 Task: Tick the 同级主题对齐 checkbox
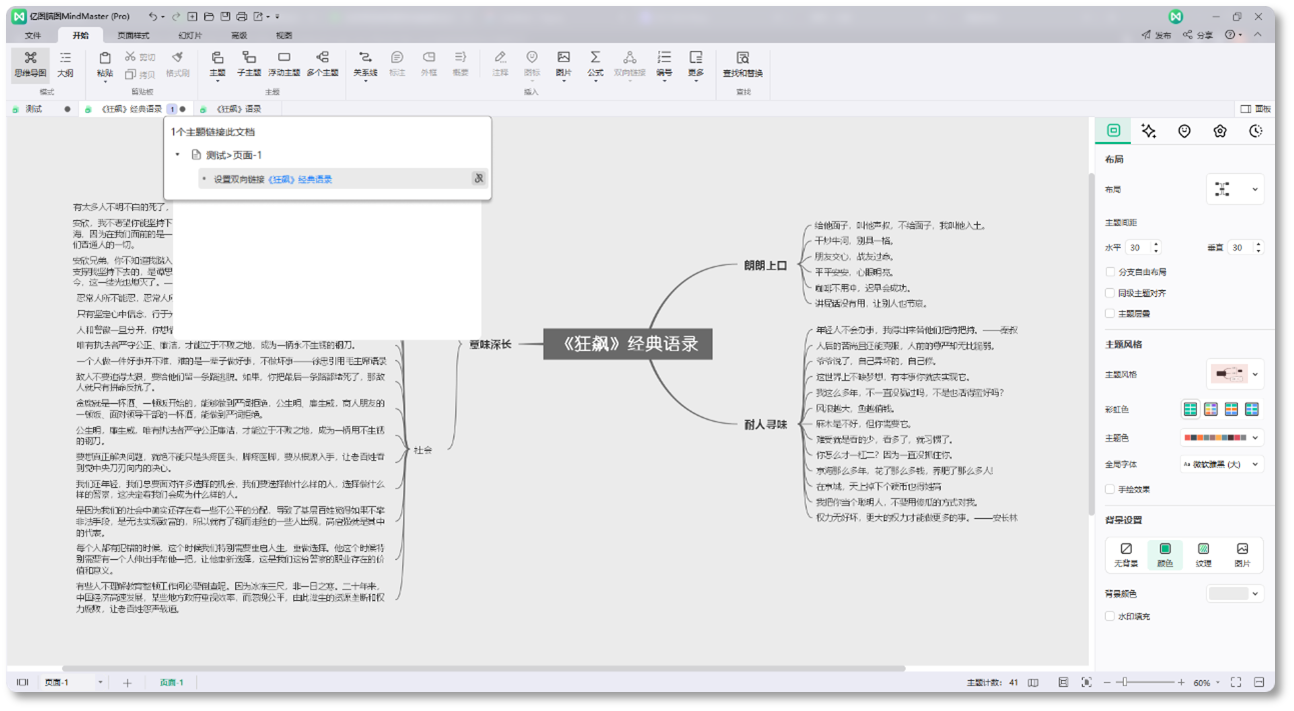click(1111, 293)
